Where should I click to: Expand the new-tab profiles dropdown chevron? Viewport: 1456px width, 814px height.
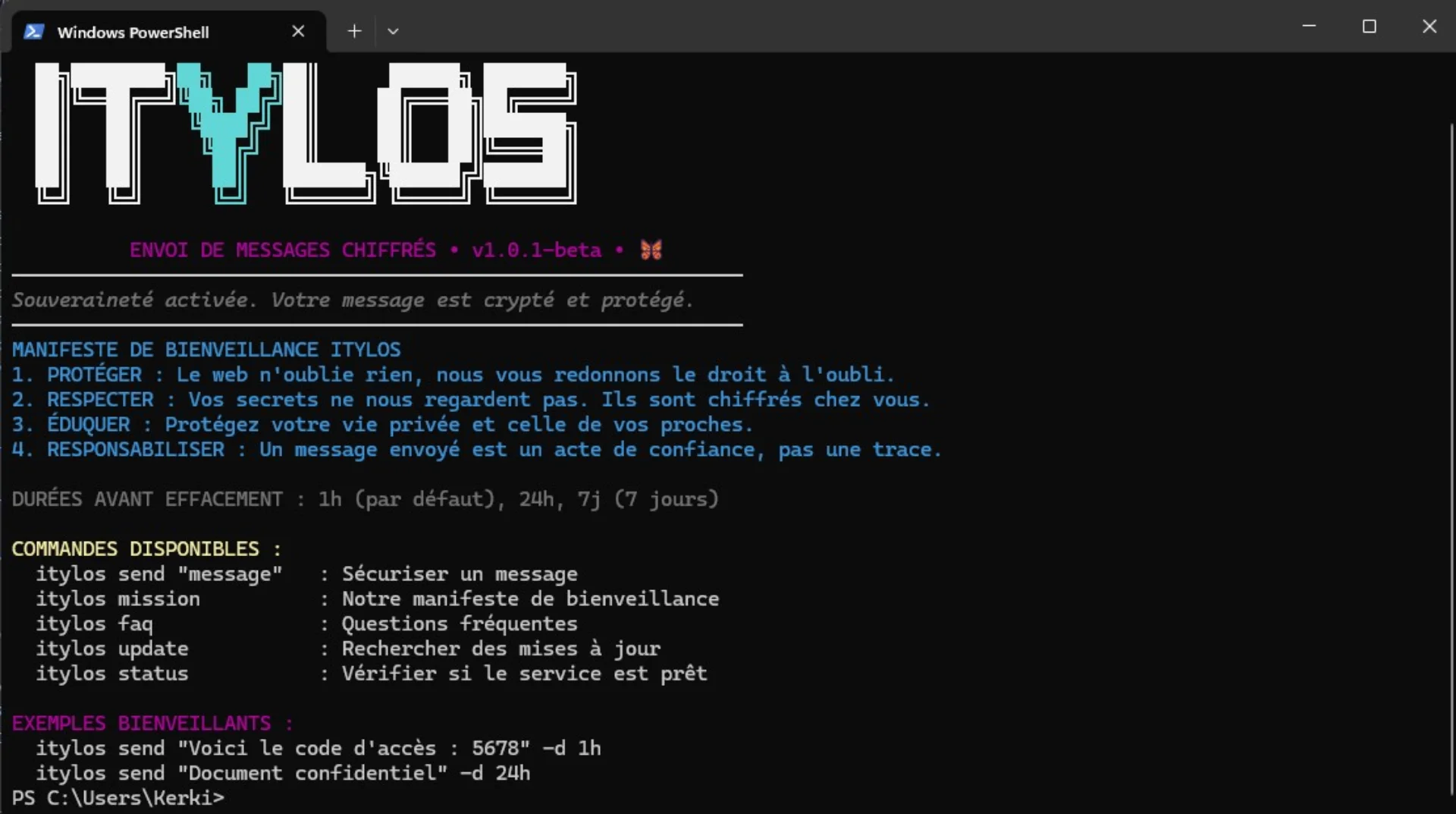tap(393, 31)
